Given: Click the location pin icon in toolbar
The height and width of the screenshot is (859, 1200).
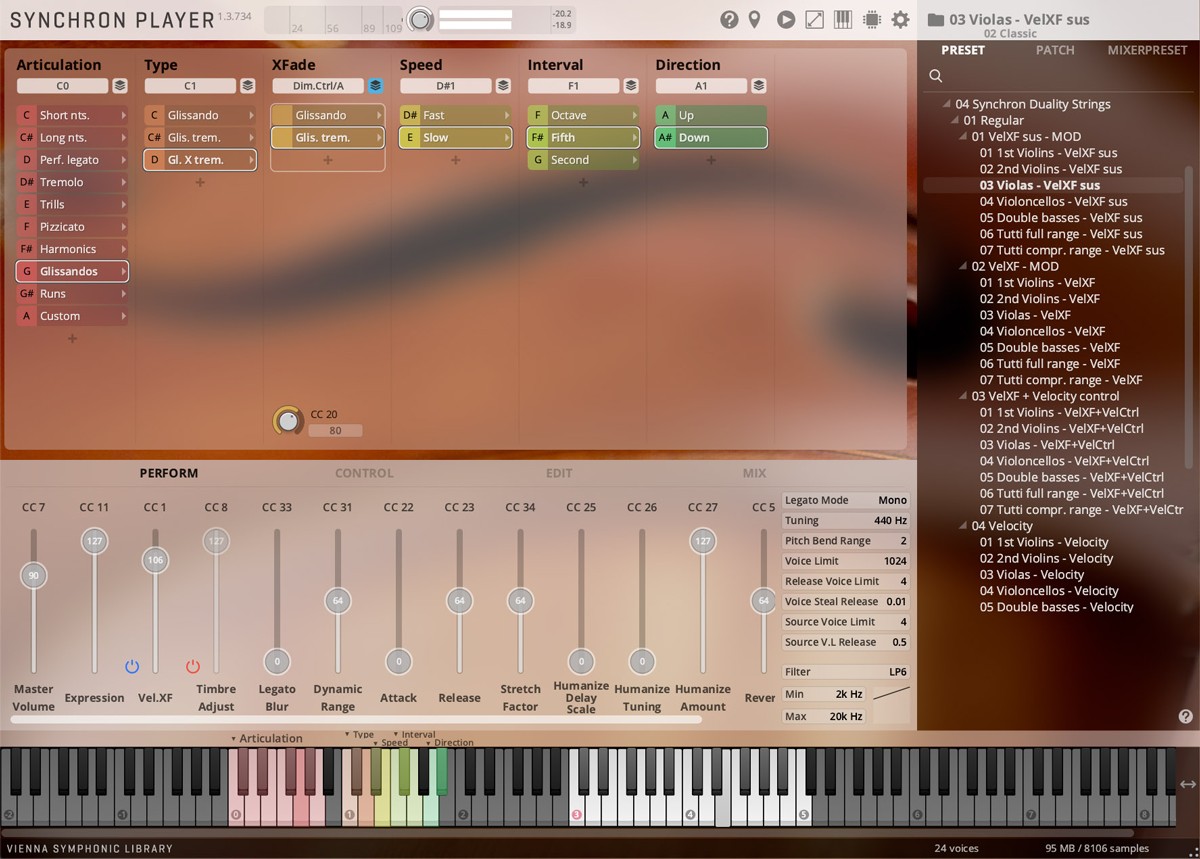Looking at the screenshot, I should (756, 18).
